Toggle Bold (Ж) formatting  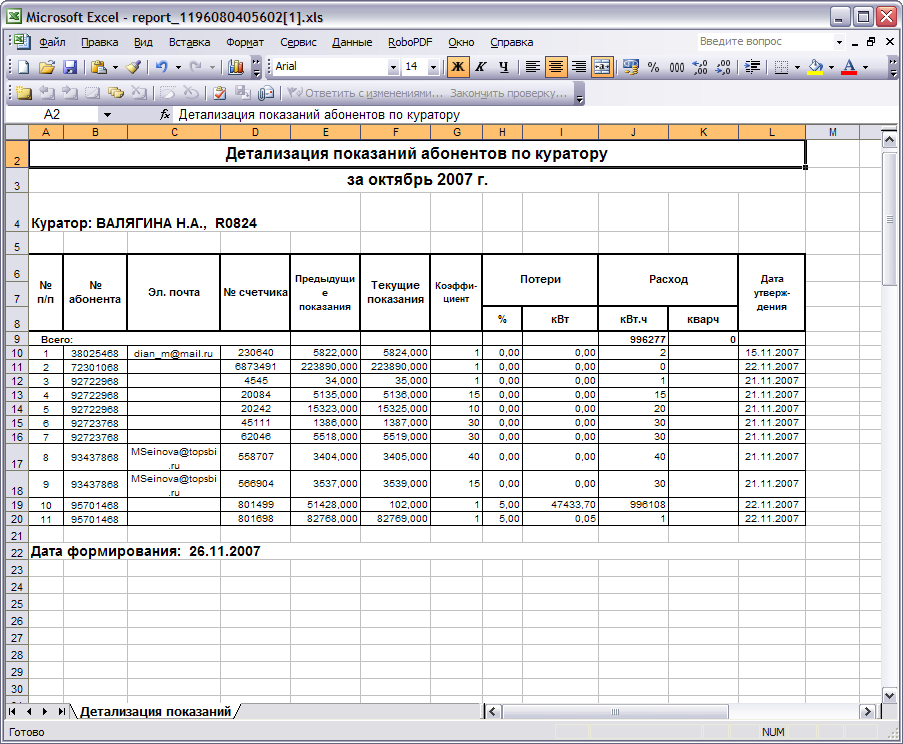(x=458, y=67)
